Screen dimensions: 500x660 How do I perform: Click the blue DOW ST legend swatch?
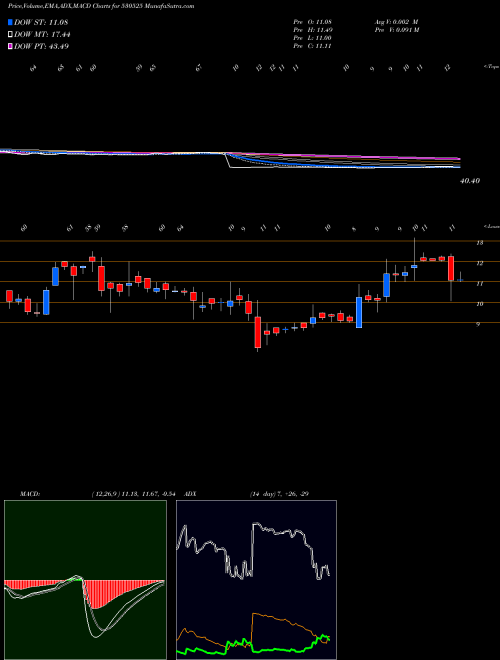pos(10,22)
